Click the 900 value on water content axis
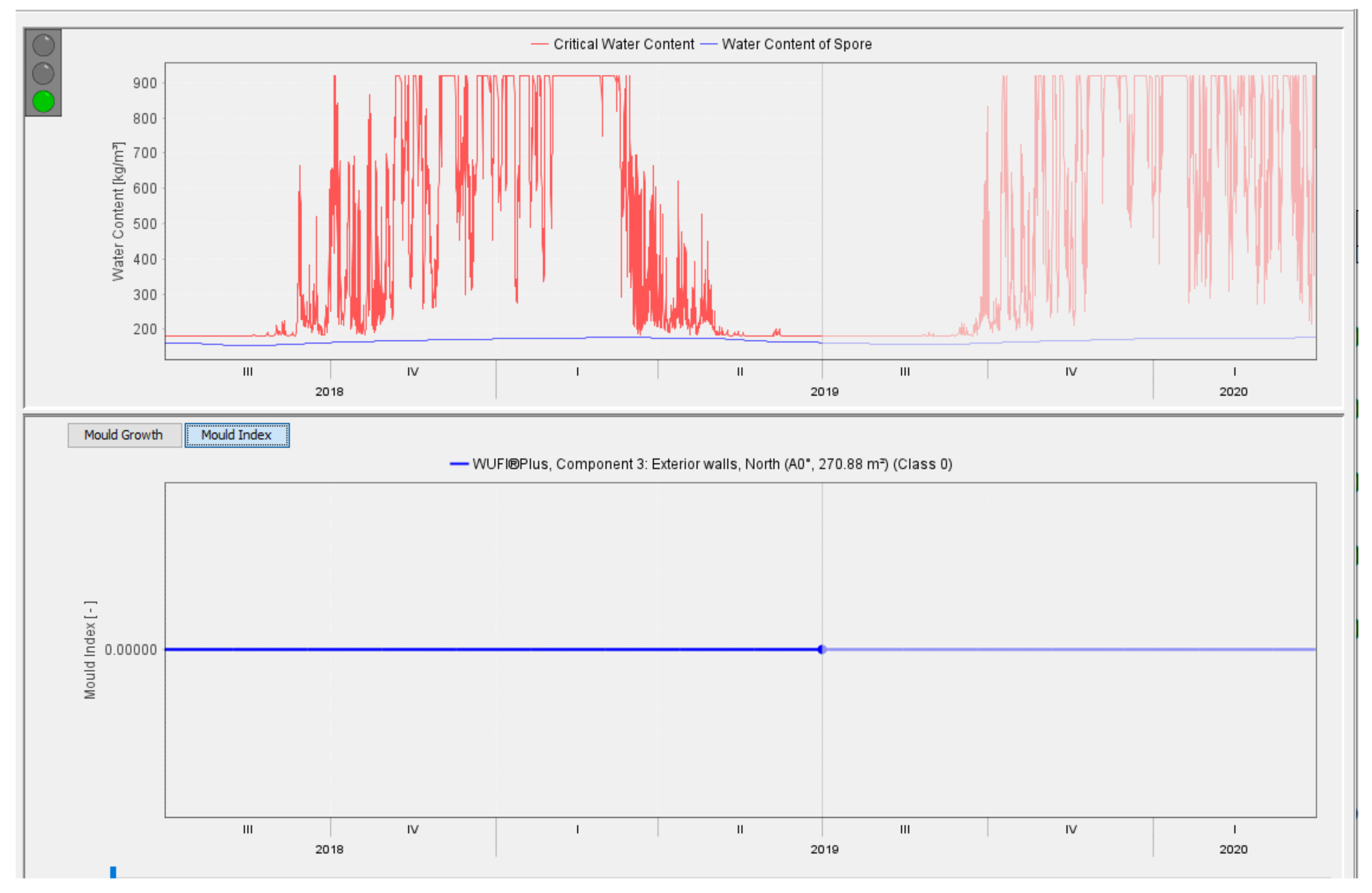The height and width of the screenshot is (893, 1372). pos(145,84)
